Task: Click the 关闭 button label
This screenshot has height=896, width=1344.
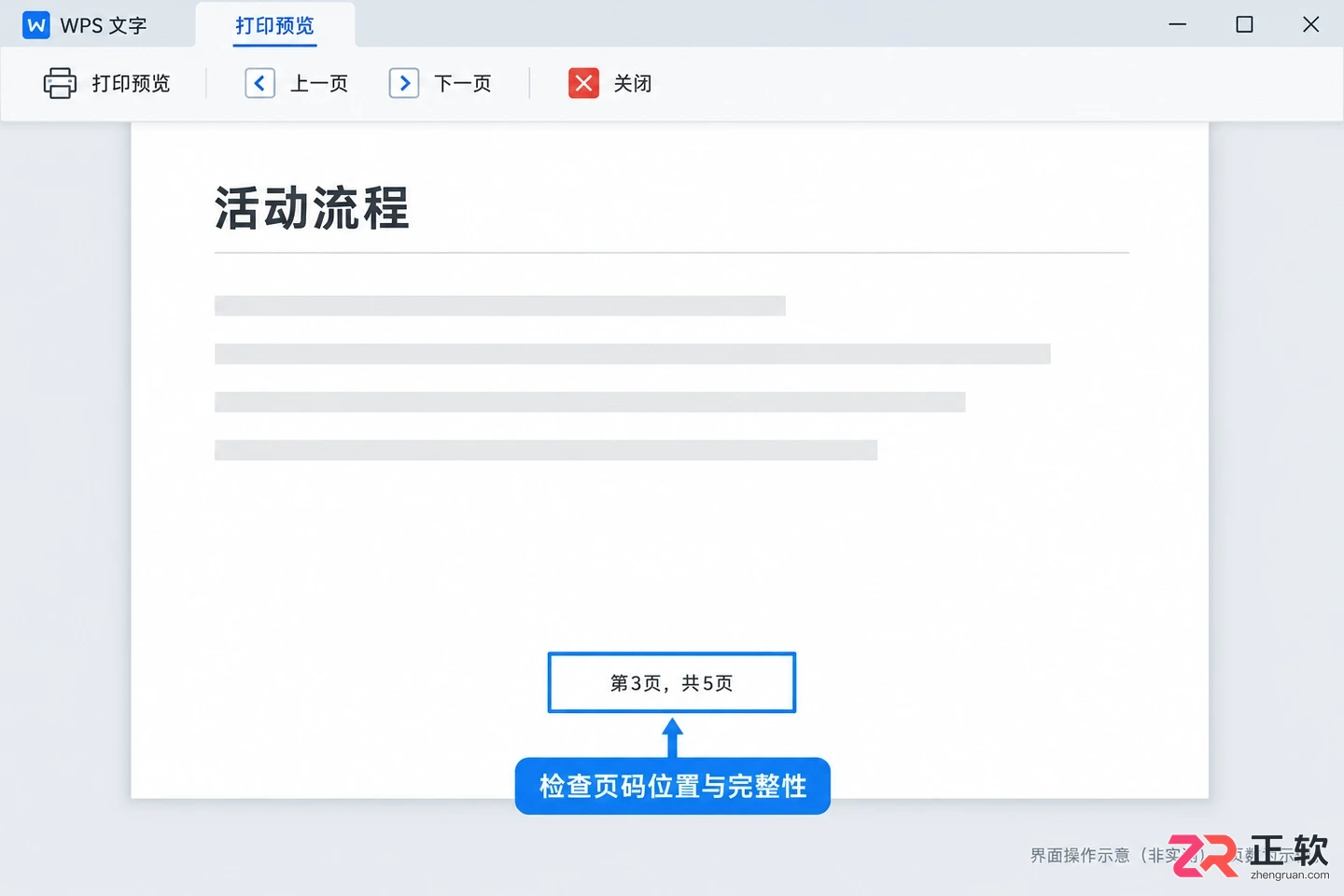Action: coord(633,84)
